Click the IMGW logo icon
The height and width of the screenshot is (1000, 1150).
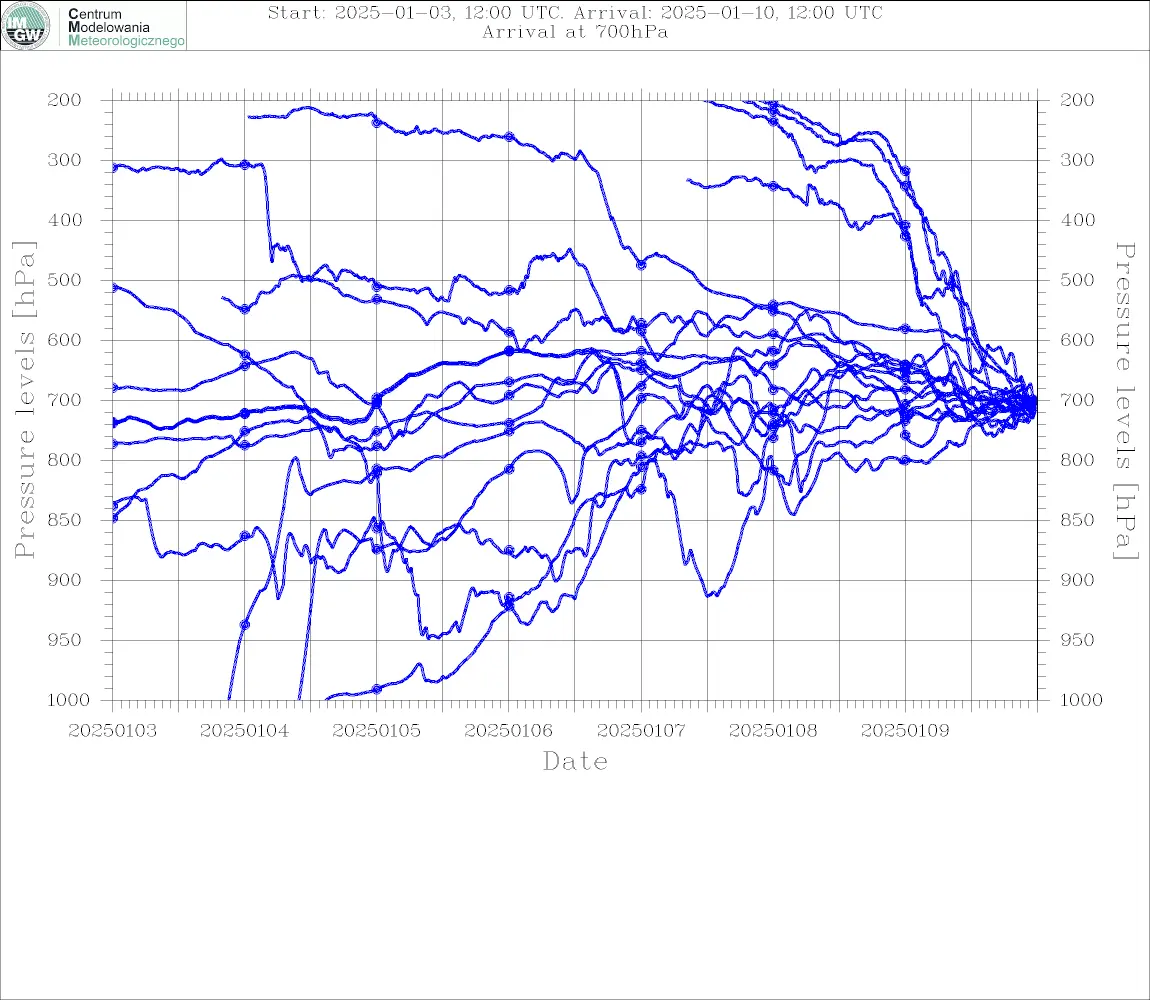pos(26,26)
